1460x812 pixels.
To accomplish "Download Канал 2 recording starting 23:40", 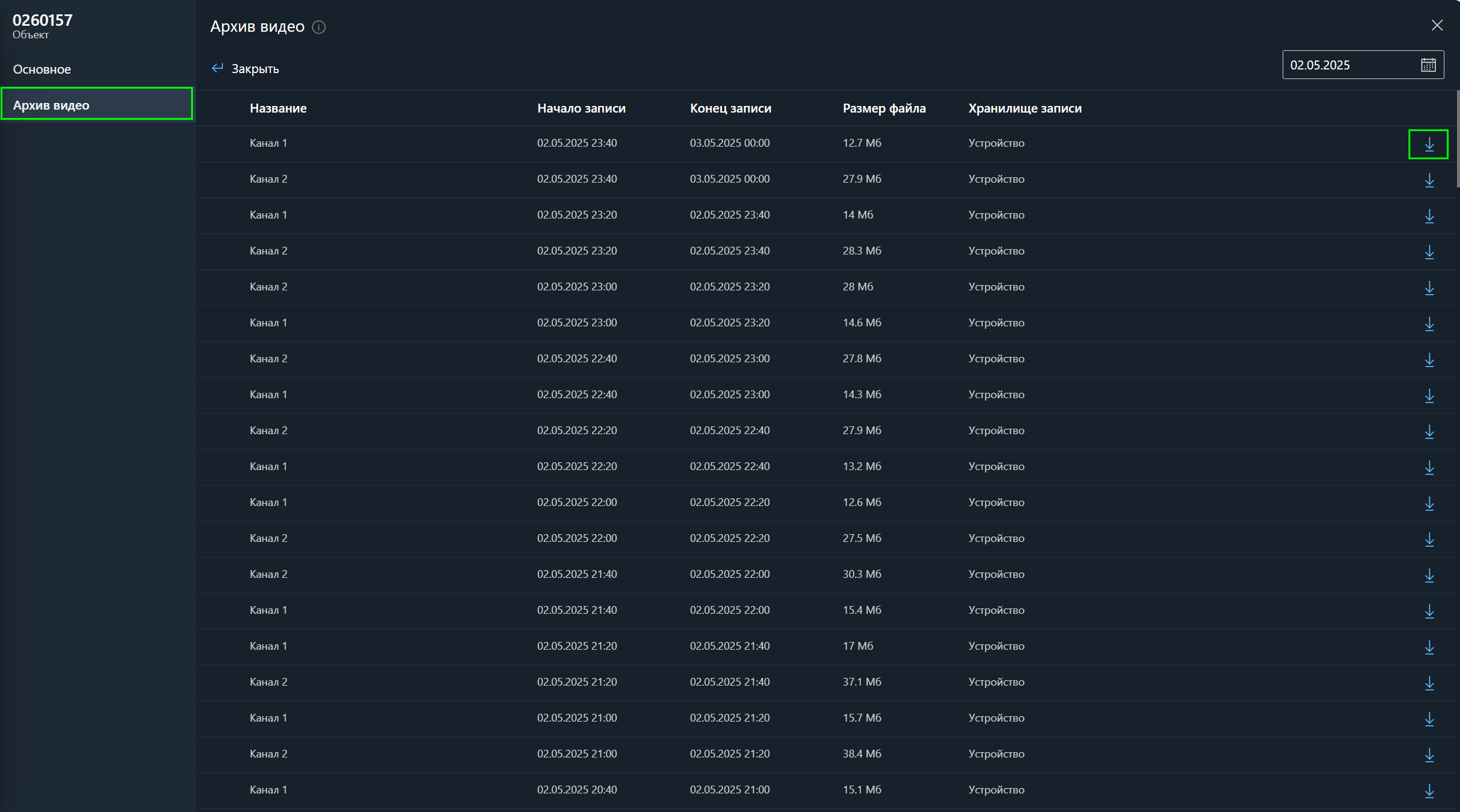I will (x=1429, y=180).
